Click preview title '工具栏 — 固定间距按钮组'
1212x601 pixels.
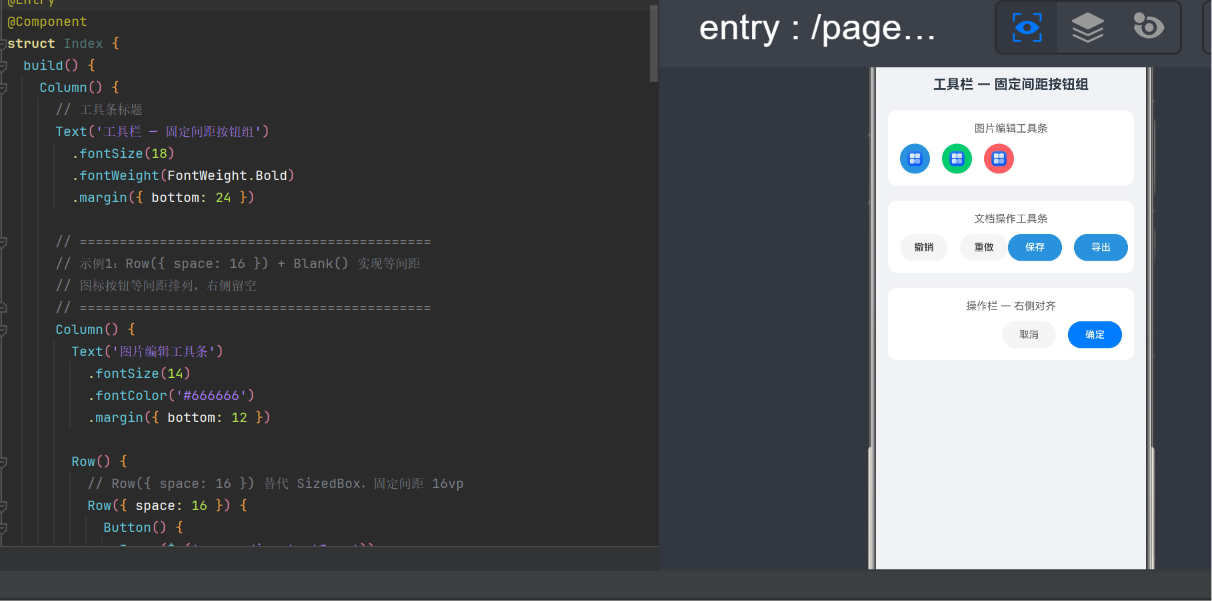[x=1010, y=85]
